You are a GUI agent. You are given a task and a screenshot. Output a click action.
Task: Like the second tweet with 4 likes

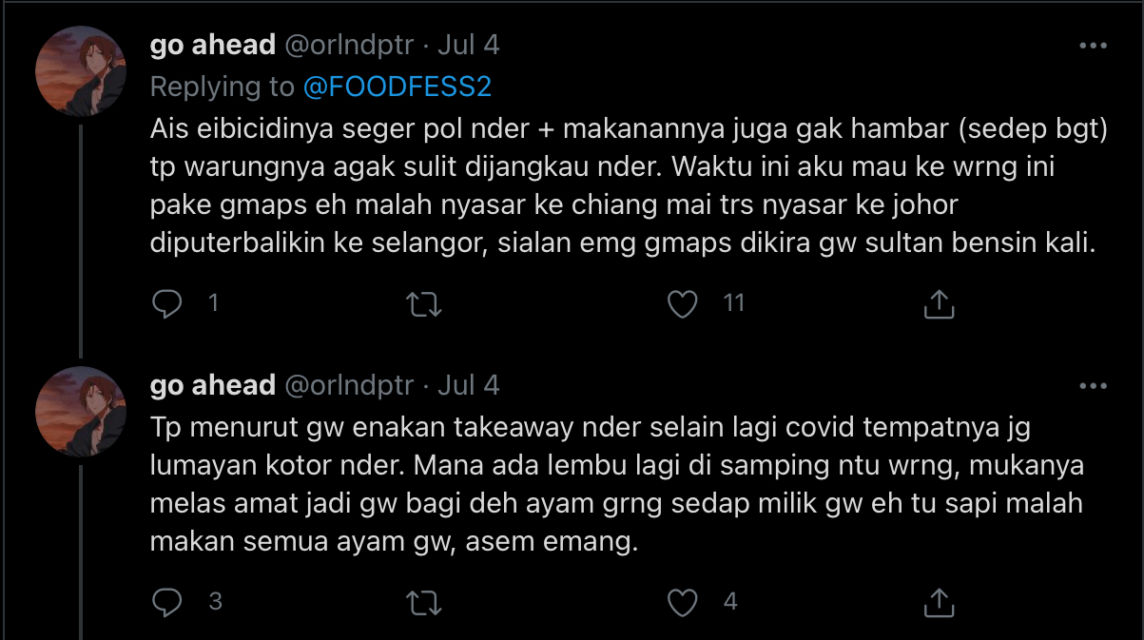(682, 601)
